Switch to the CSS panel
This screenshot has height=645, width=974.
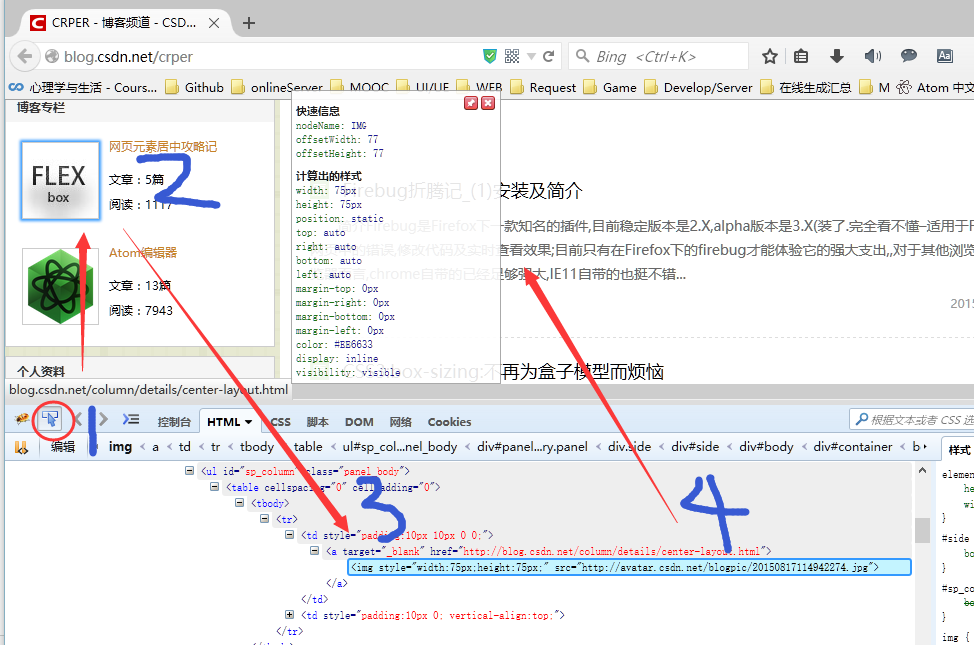point(280,422)
